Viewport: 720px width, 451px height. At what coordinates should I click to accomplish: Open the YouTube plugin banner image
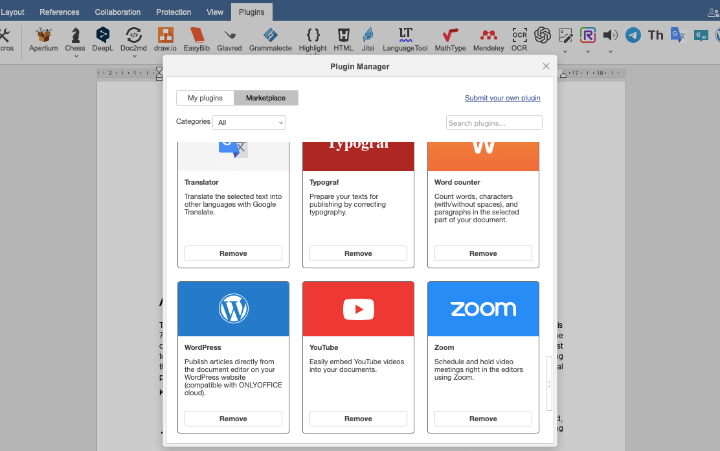click(x=358, y=309)
